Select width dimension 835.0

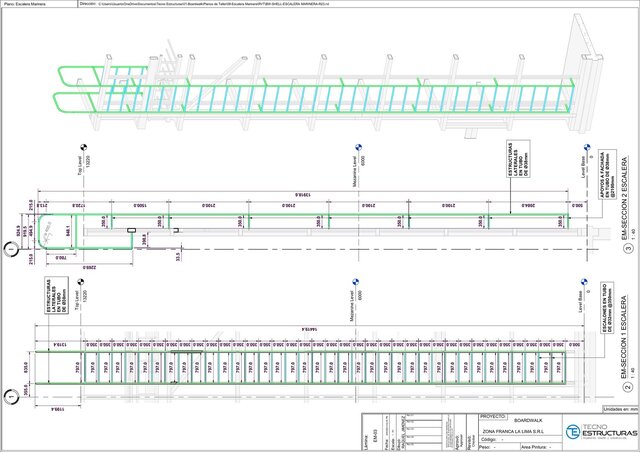[26, 367]
